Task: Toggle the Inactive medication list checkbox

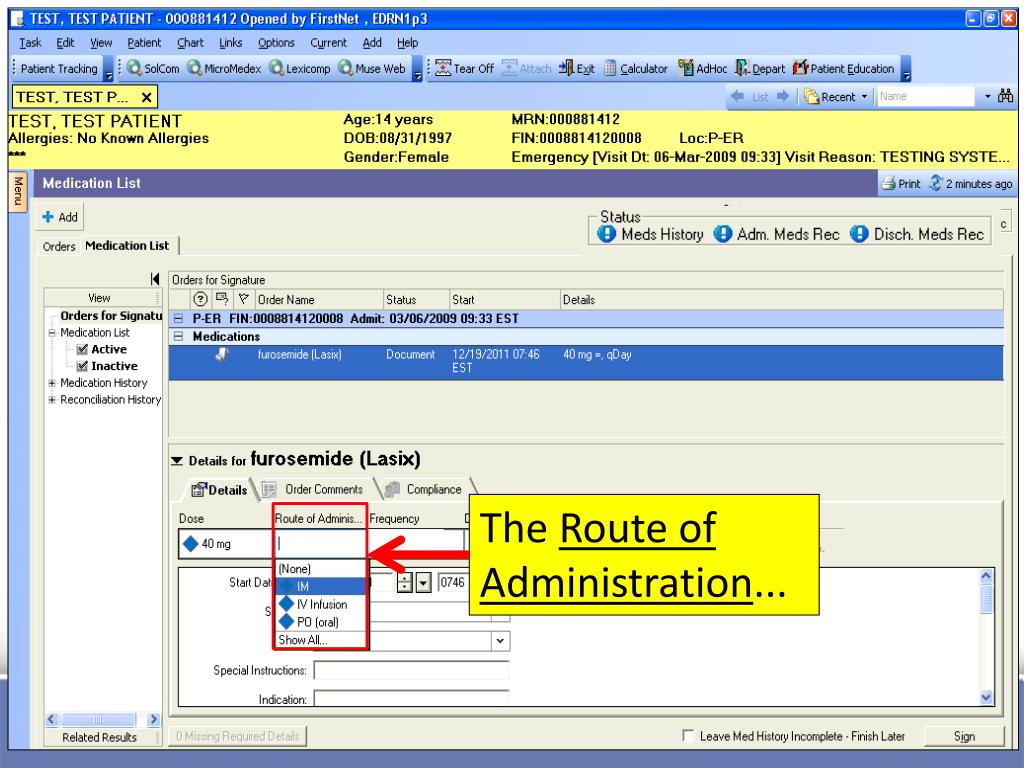Action: [82, 365]
